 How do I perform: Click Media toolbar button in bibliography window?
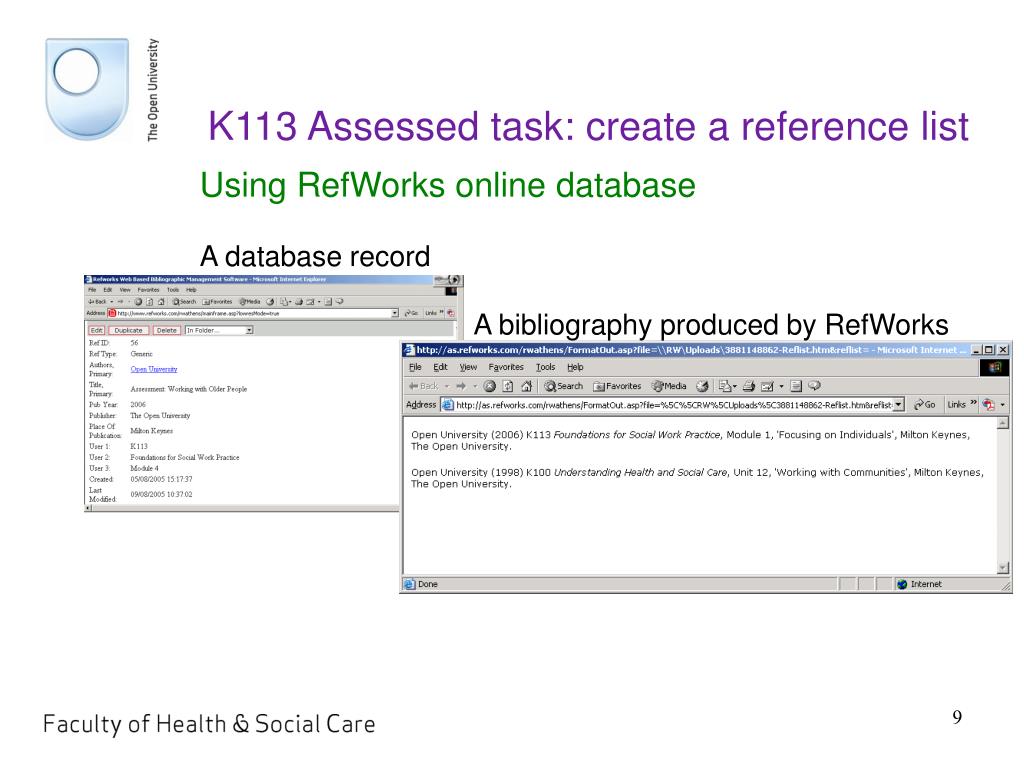(x=669, y=386)
